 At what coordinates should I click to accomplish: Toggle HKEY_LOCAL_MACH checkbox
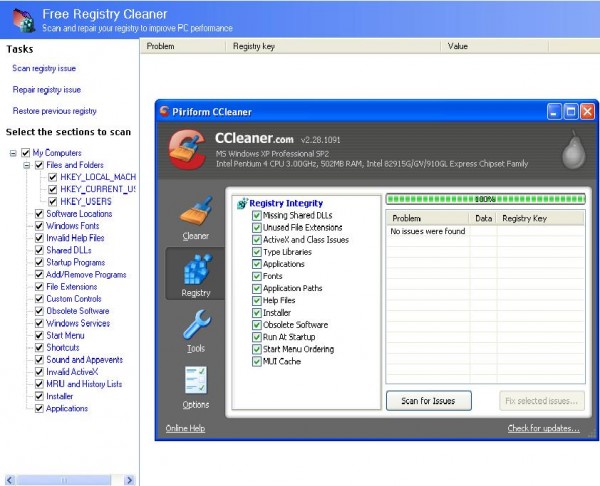pyautogui.click(x=53, y=177)
